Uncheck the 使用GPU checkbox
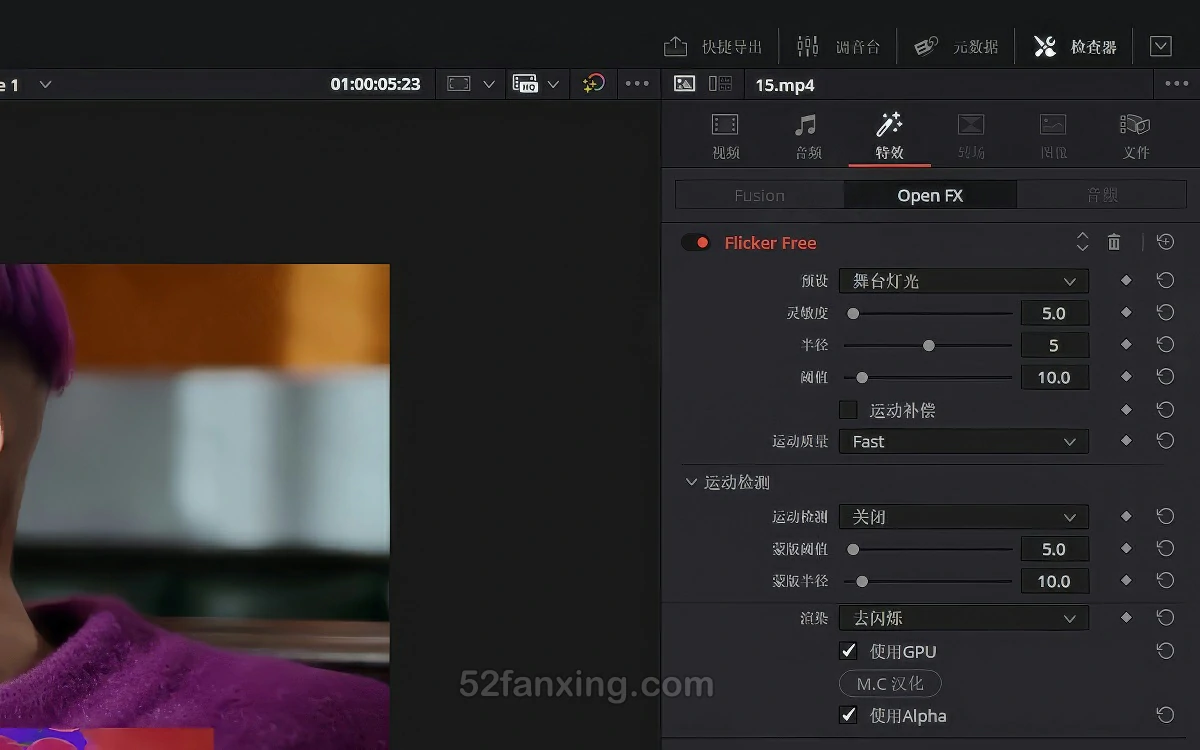The width and height of the screenshot is (1200, 750). (x=848, y=651)
